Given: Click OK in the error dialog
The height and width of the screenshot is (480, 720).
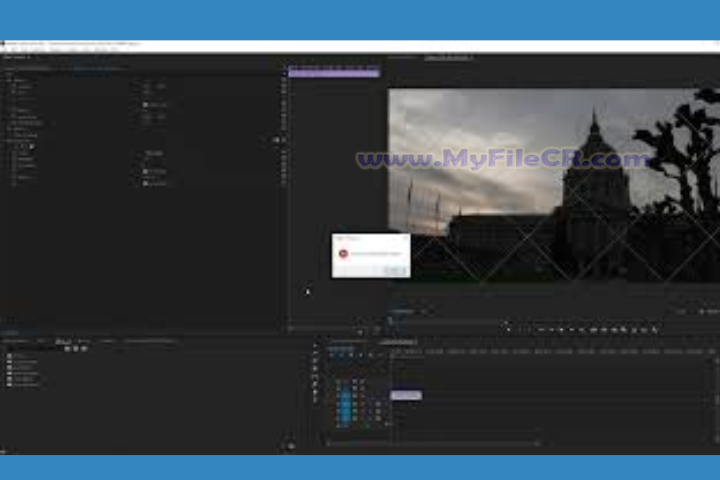Looking at the screenshot, I should pos(395,271).
